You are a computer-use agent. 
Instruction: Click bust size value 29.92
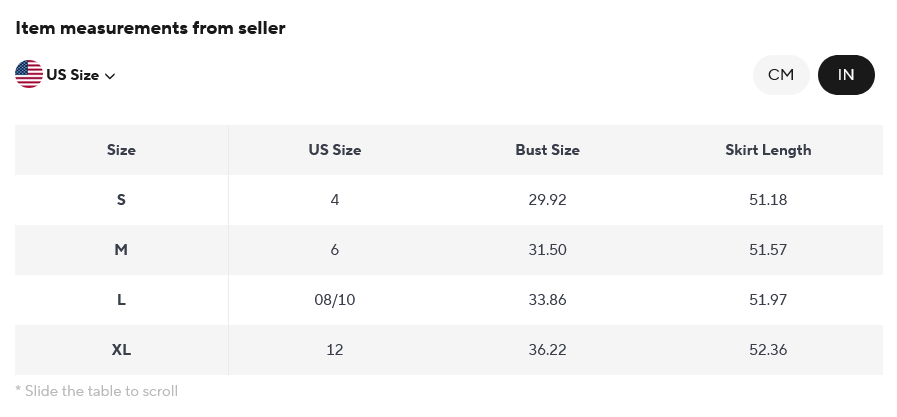(x=547, y=200)
